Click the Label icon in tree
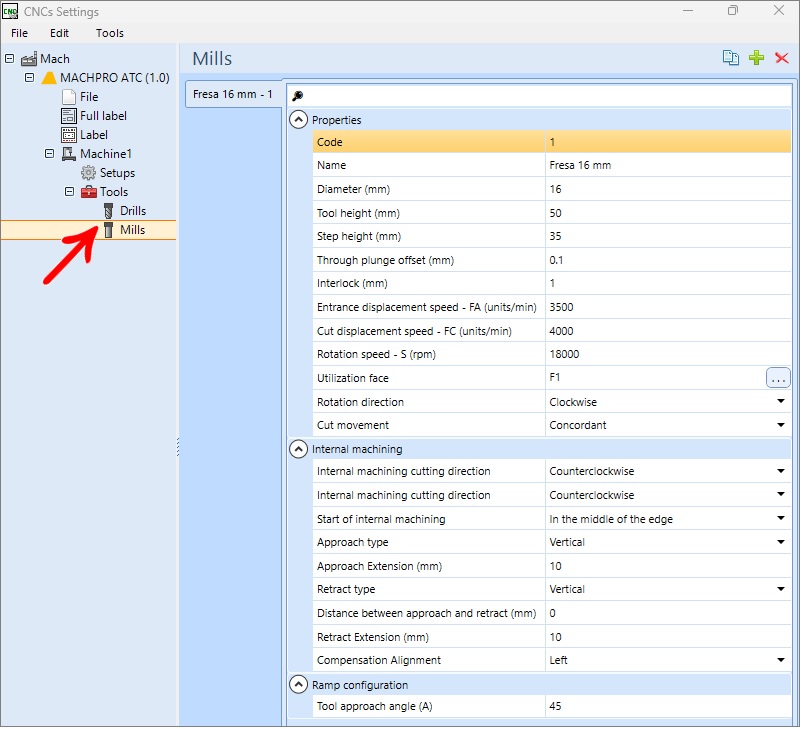Screen dimensions: 803x729 69,135
